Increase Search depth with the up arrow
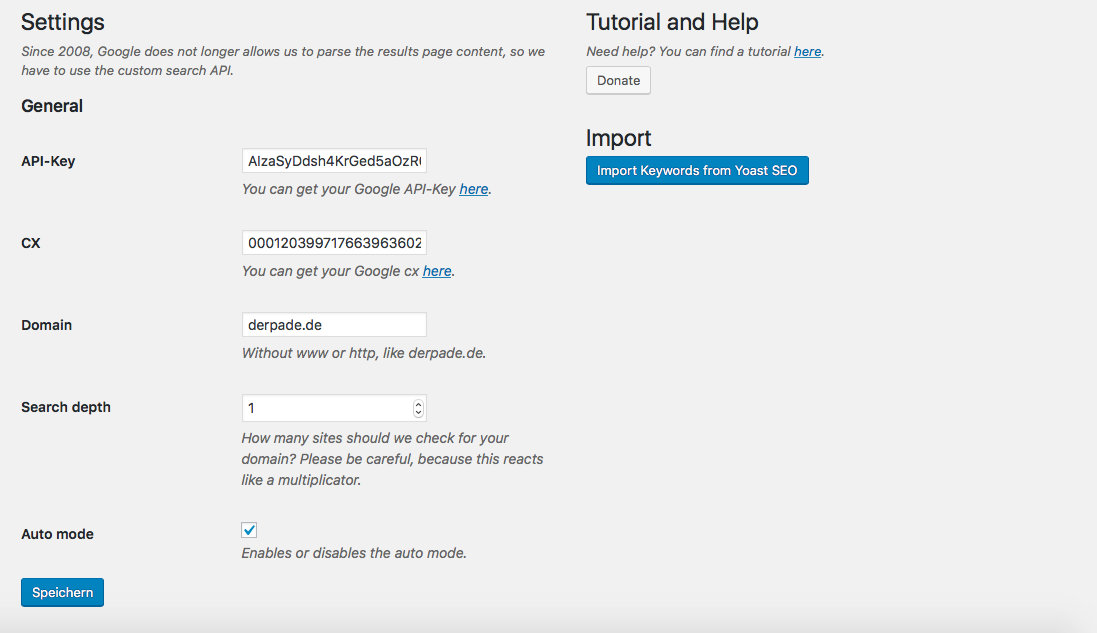1097x633 pixels. (x=418, y=404)
